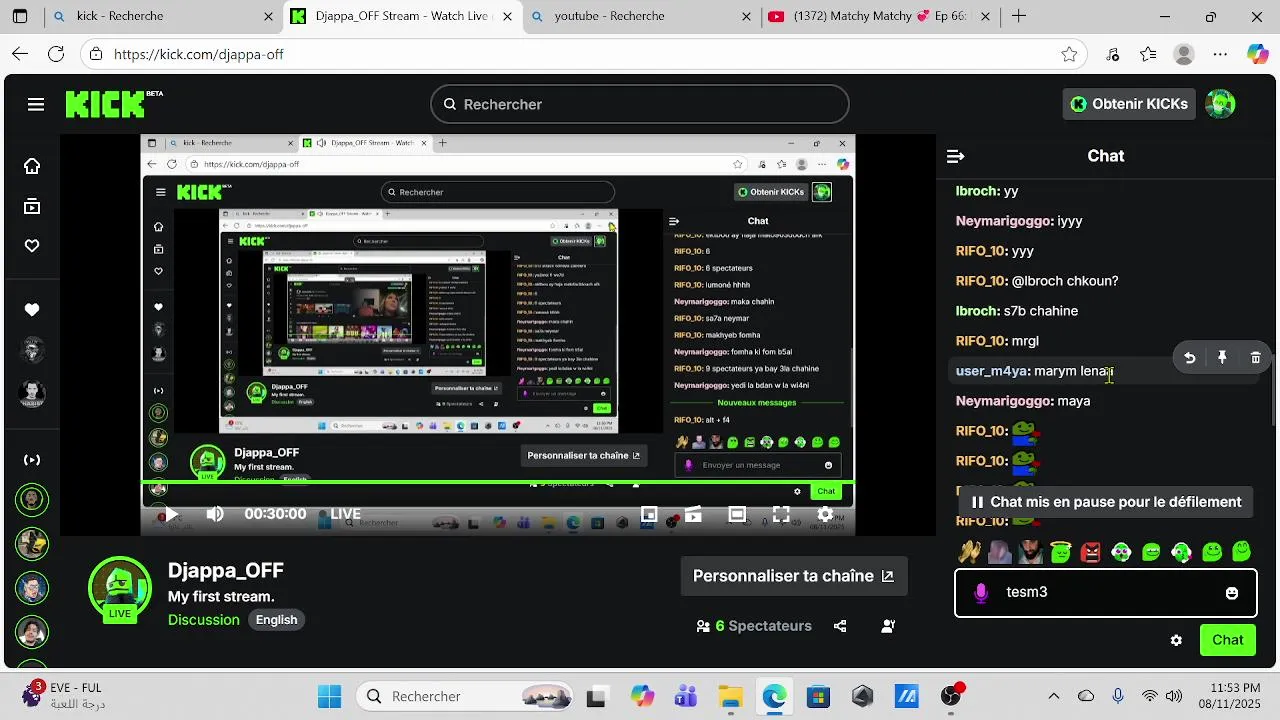This screenshot has height=720, width=1280.
Task: Click the live broadcast icon in sidebar
Action: coord(32,460)
